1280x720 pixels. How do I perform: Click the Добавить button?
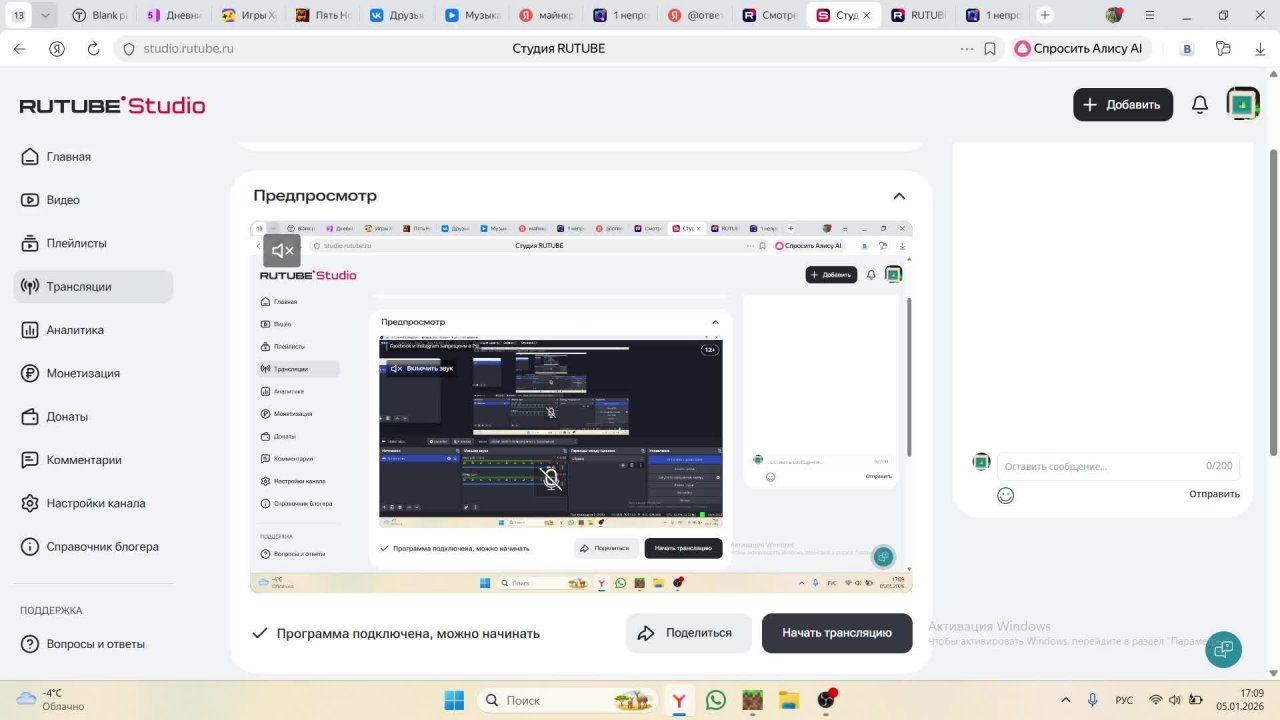click(1123, 105)
